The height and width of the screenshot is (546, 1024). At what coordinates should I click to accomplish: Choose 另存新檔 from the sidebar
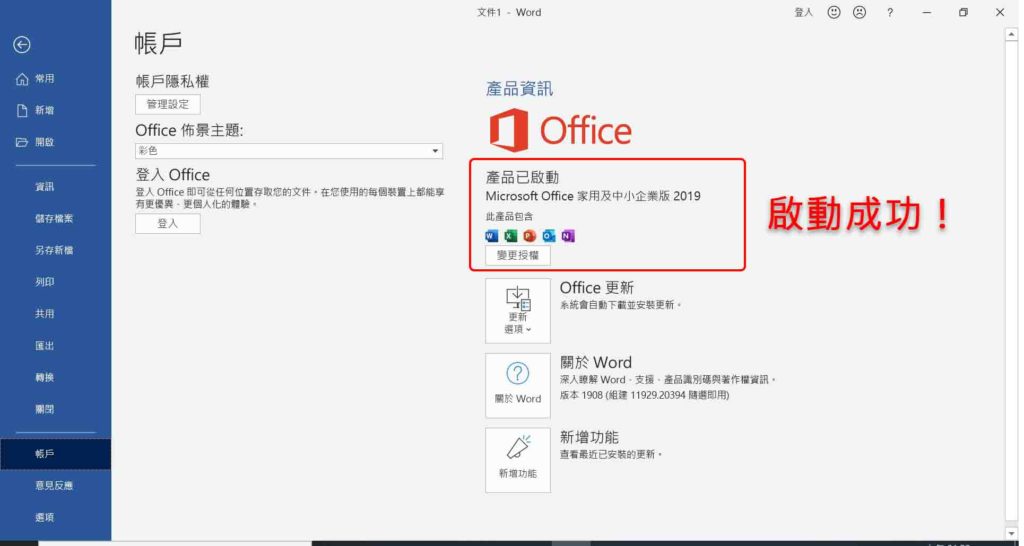click(54, 250)
